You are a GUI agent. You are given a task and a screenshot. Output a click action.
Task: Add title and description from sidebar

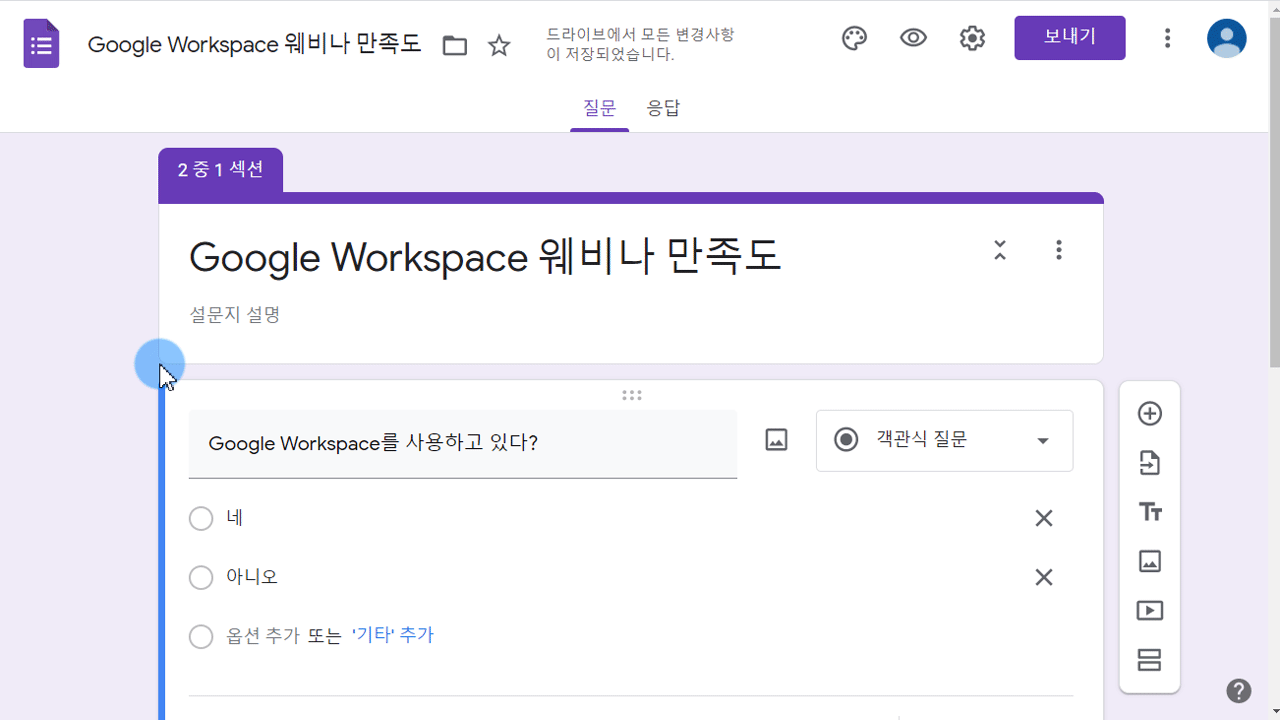pyautogui.click(x=1150, y=512)
